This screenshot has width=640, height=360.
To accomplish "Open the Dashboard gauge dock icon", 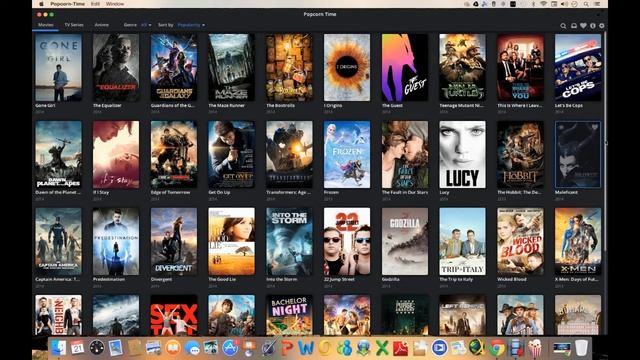I will 96,348.
